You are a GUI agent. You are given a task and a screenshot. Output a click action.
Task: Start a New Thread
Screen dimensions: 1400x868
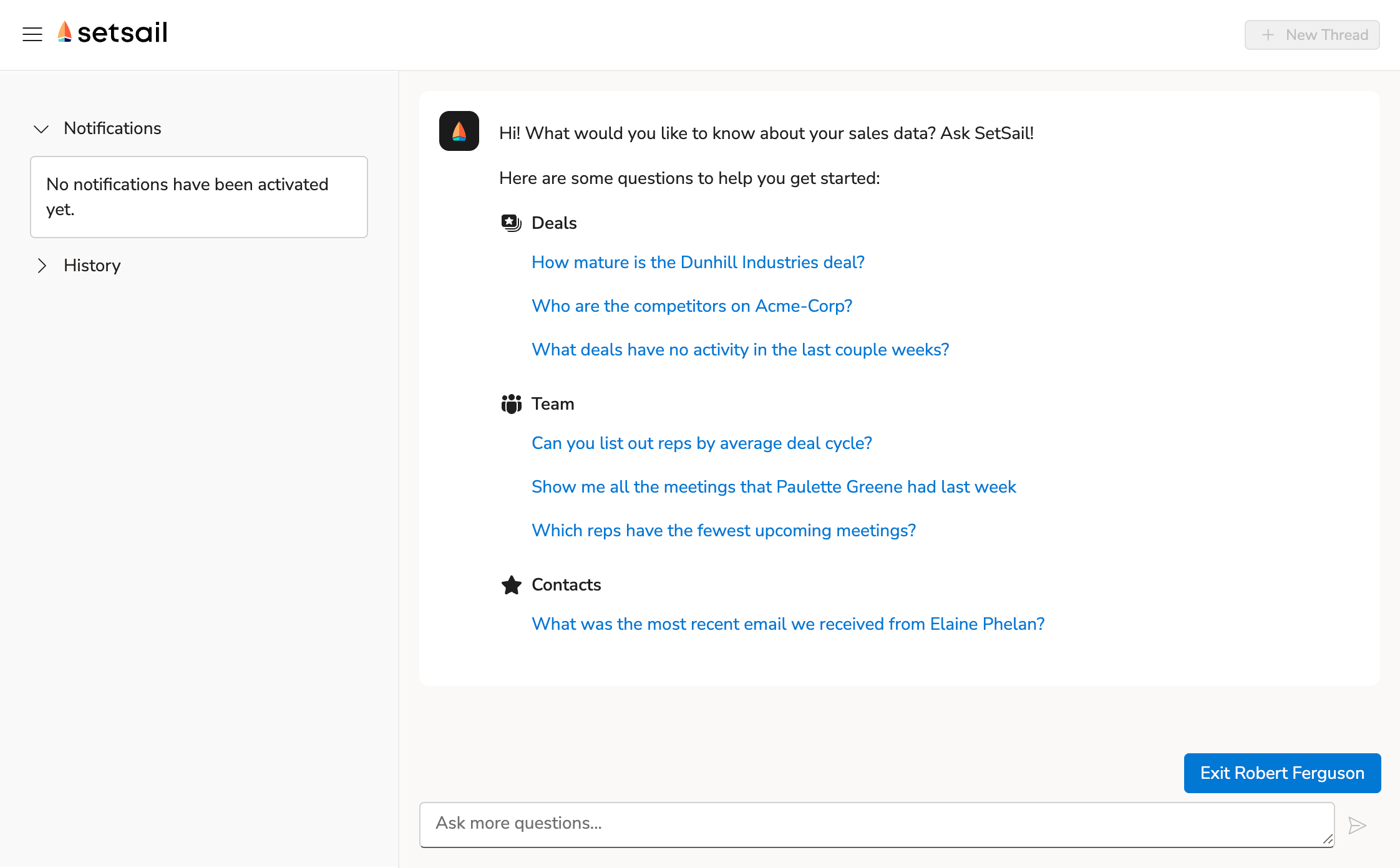coord(1312,35)
